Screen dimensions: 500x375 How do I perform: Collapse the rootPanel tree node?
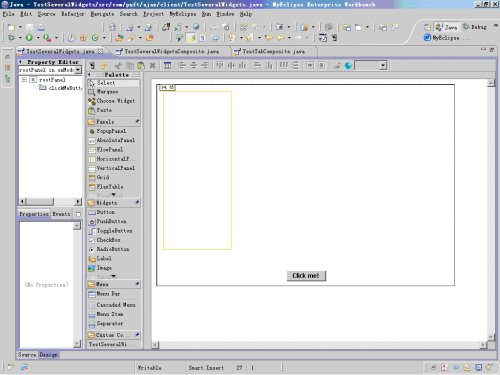pyautogui.click(x=24, y=80)
